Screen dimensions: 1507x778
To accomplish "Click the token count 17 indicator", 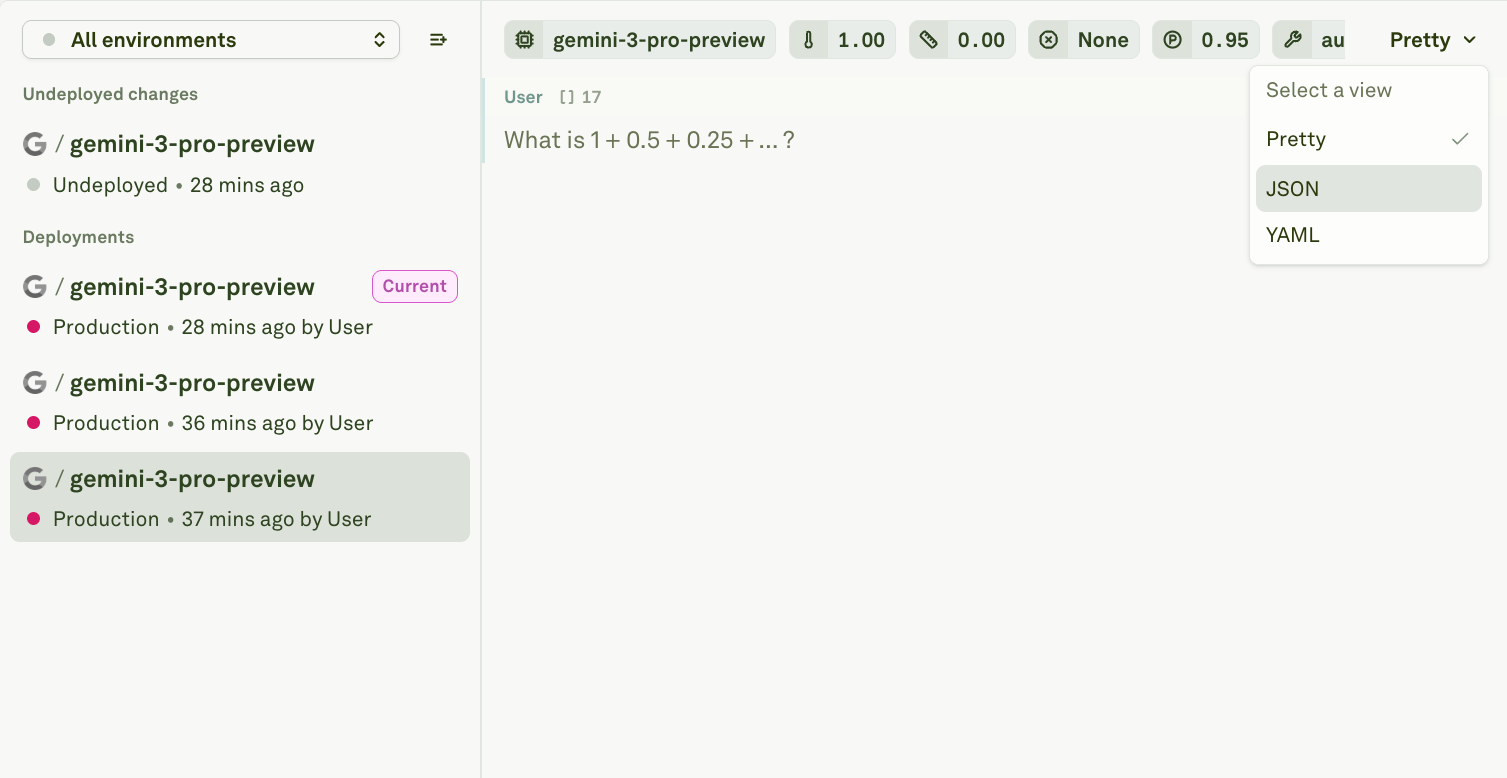I will pos(580,97).
